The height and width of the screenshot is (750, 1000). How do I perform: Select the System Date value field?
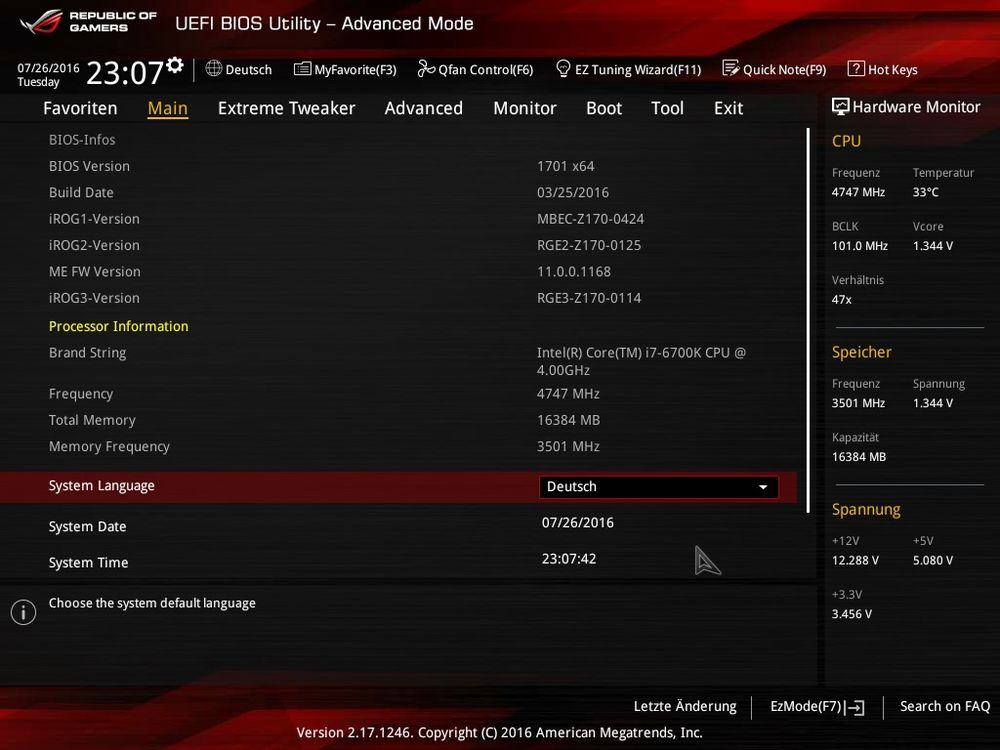pyautogui.click(x=578, y=523)
